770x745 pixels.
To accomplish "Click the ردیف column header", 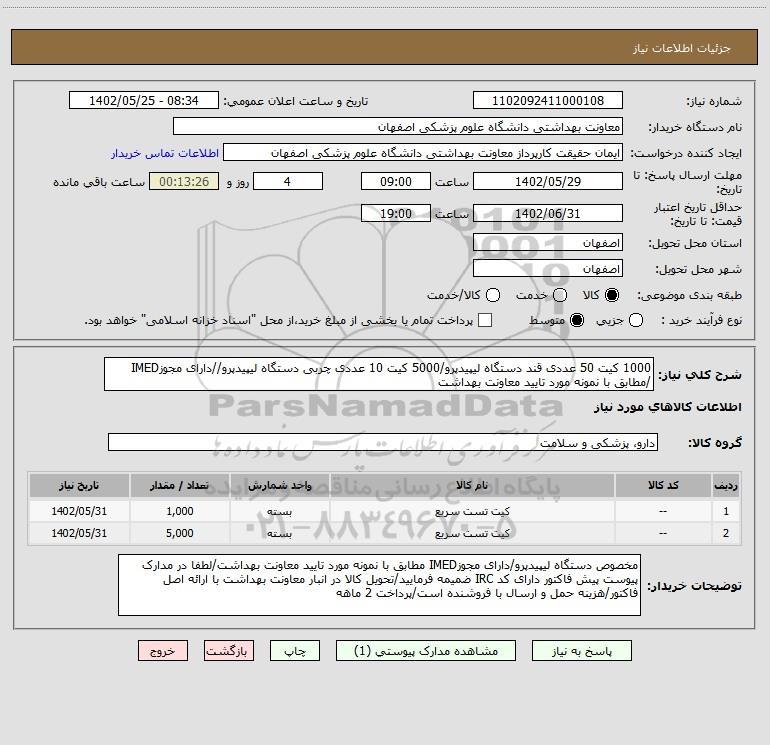I will 726,486.
